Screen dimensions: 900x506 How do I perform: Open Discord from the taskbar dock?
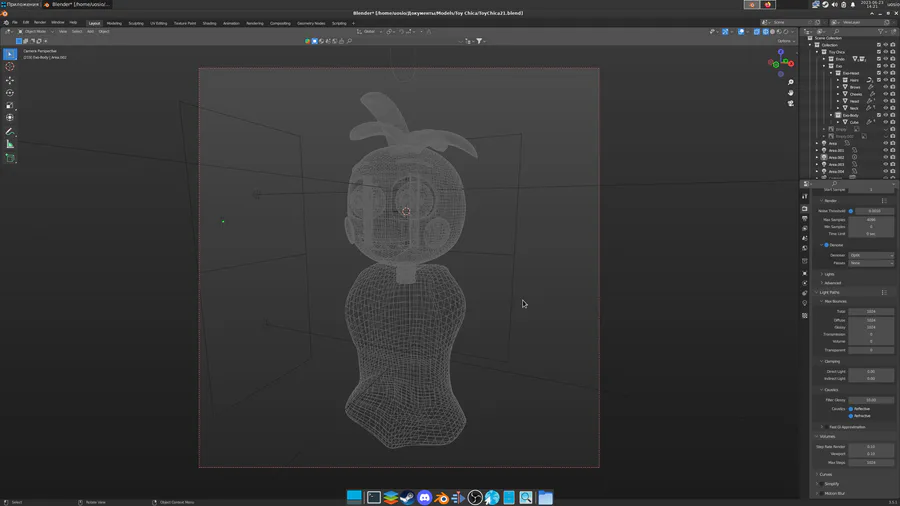point(424,497)
